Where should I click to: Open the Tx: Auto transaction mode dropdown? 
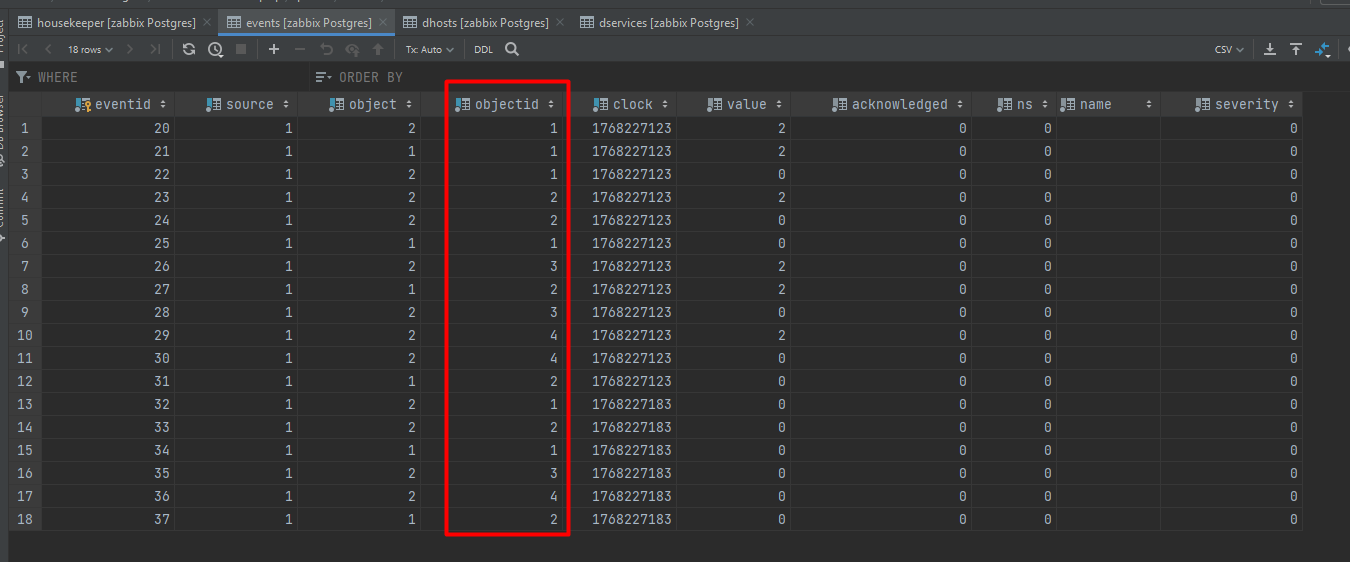429,49
